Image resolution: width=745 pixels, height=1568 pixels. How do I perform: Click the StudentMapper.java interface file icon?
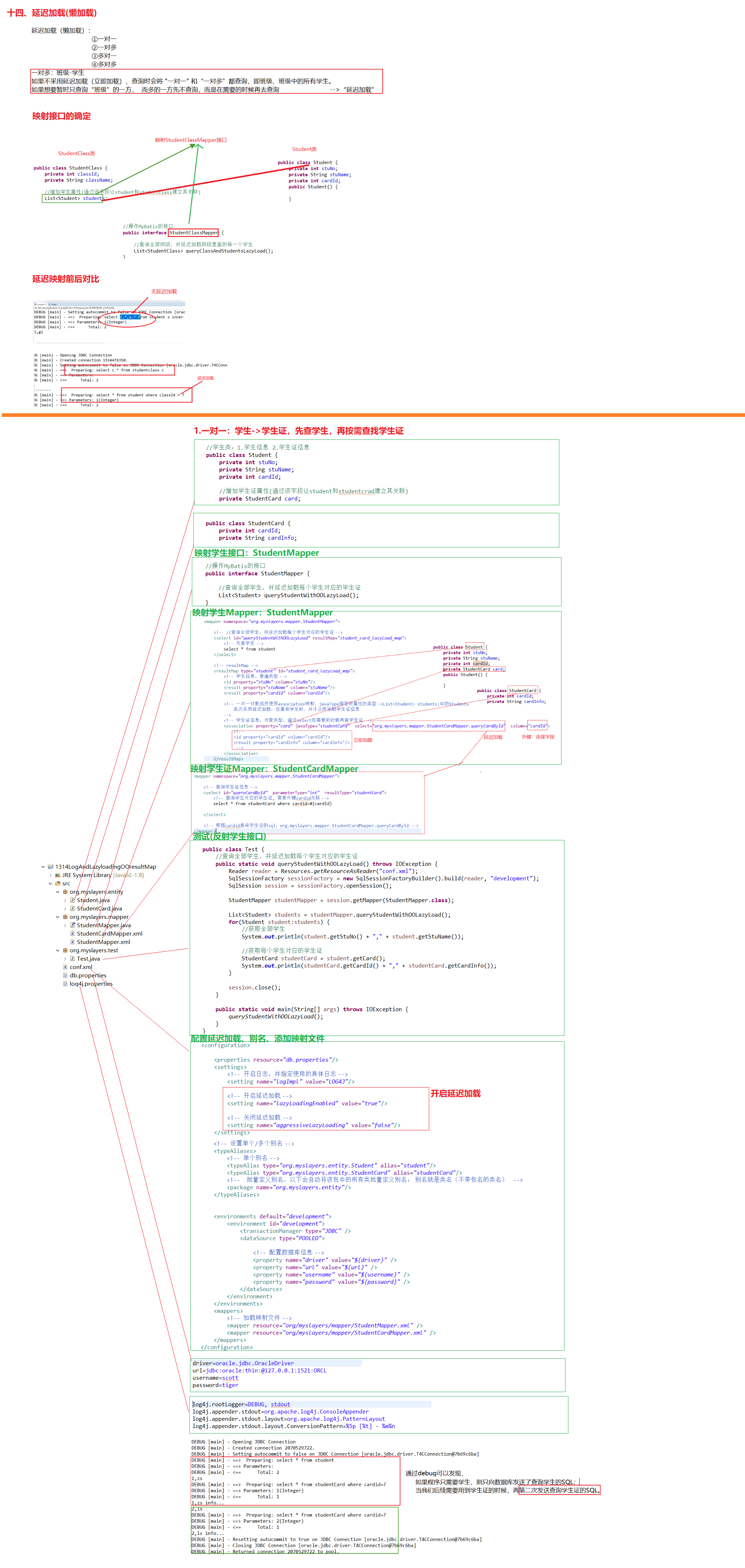click(72, 925)
